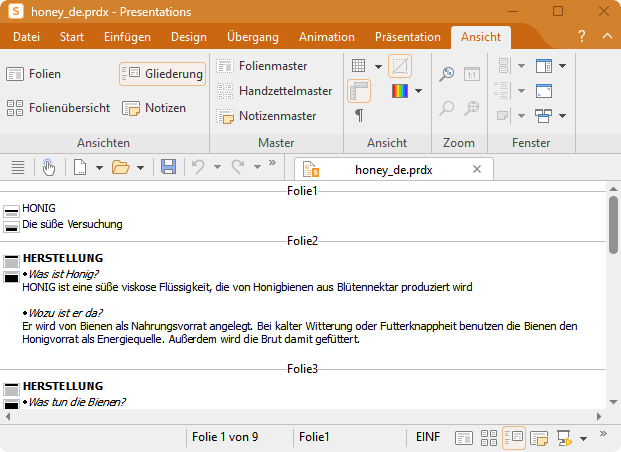The height and width of the screenshot is (452, 621).
Task: Toggle EINF insert mode in status bar
Action: [x=428, y=437]
